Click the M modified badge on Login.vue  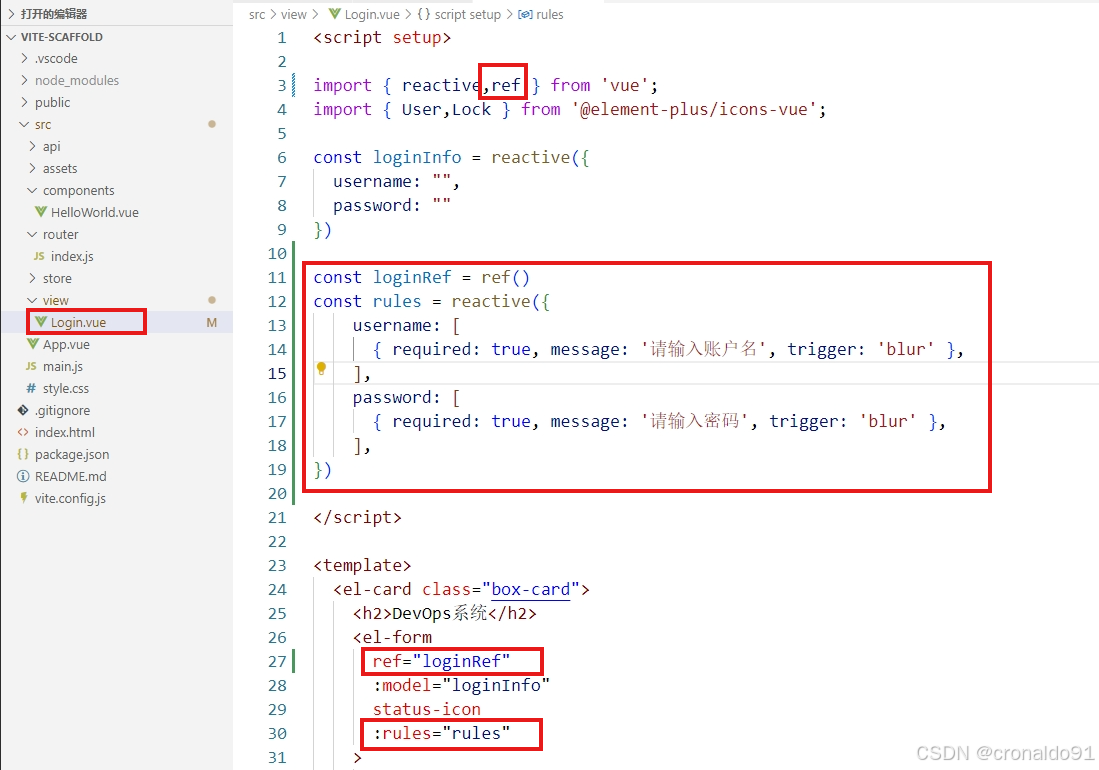tap(212, 322)
